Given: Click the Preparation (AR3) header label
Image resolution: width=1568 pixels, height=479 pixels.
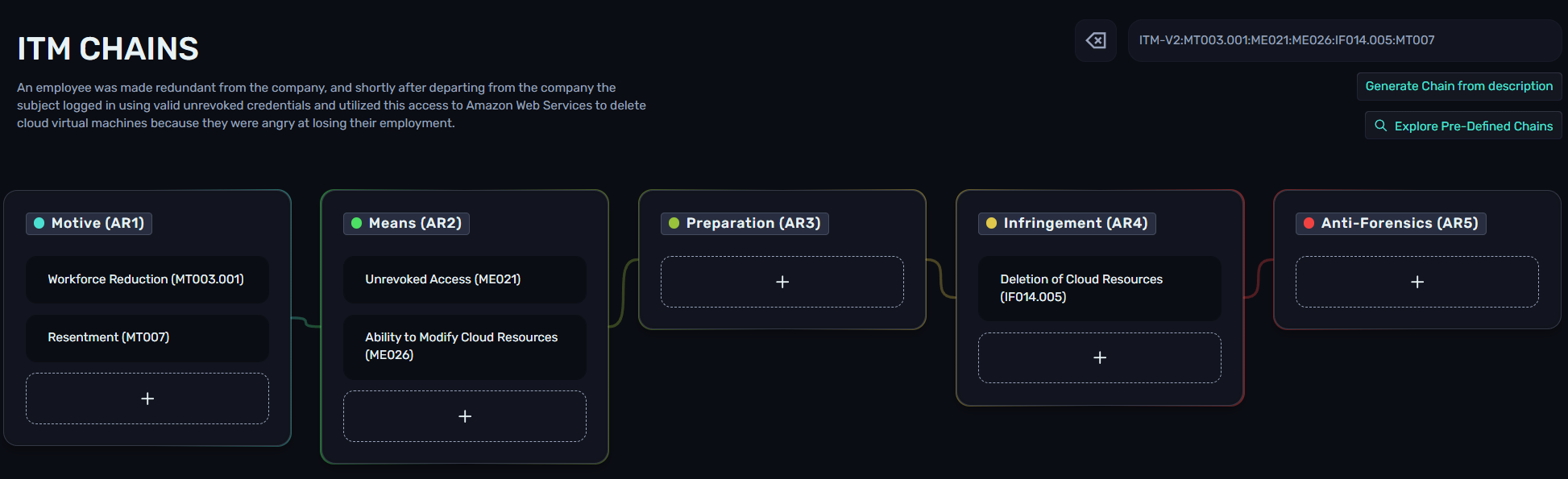Looking at the screenshot, I should coord(753,223).
